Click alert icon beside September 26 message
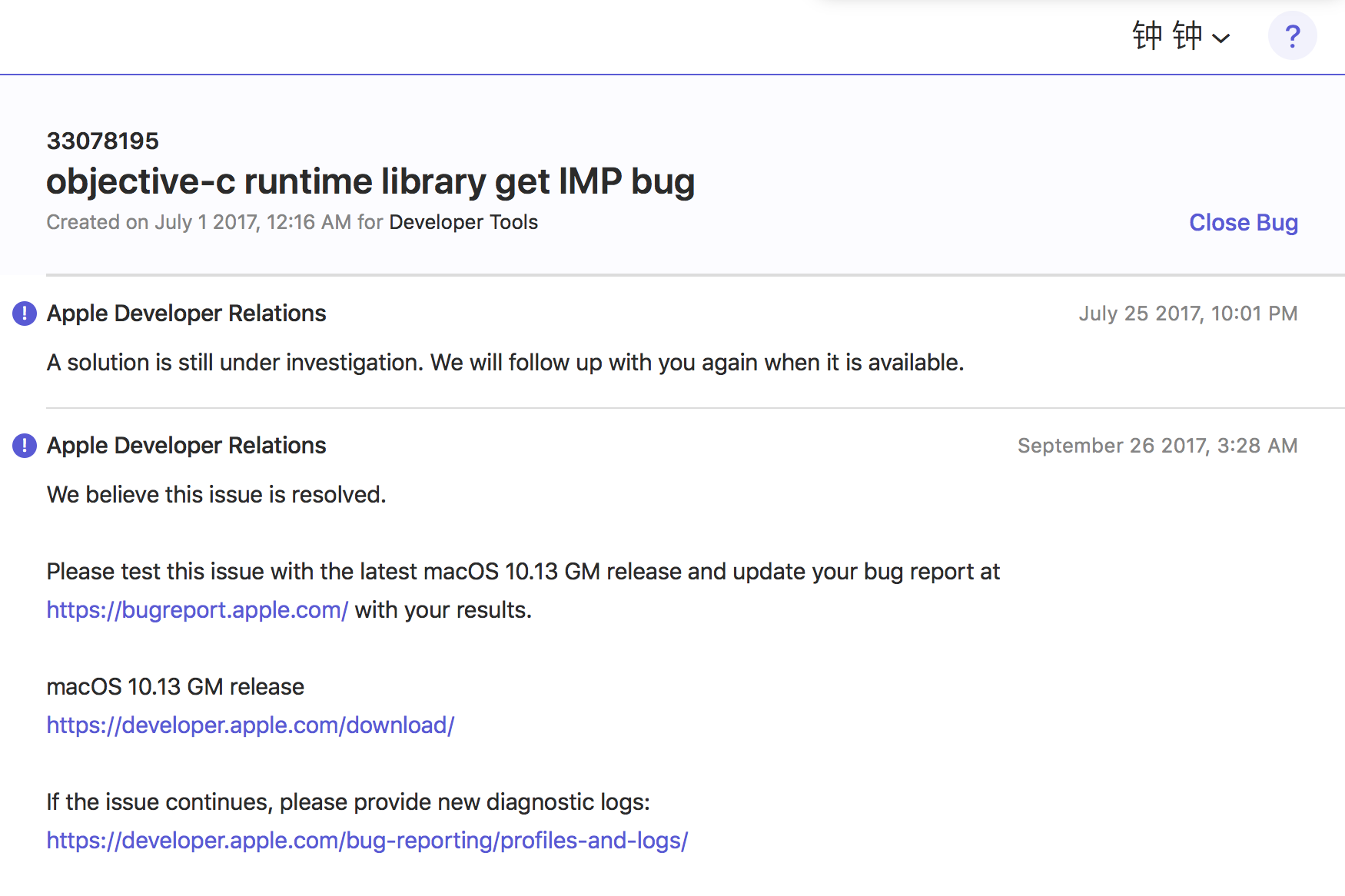 (25, 446)
